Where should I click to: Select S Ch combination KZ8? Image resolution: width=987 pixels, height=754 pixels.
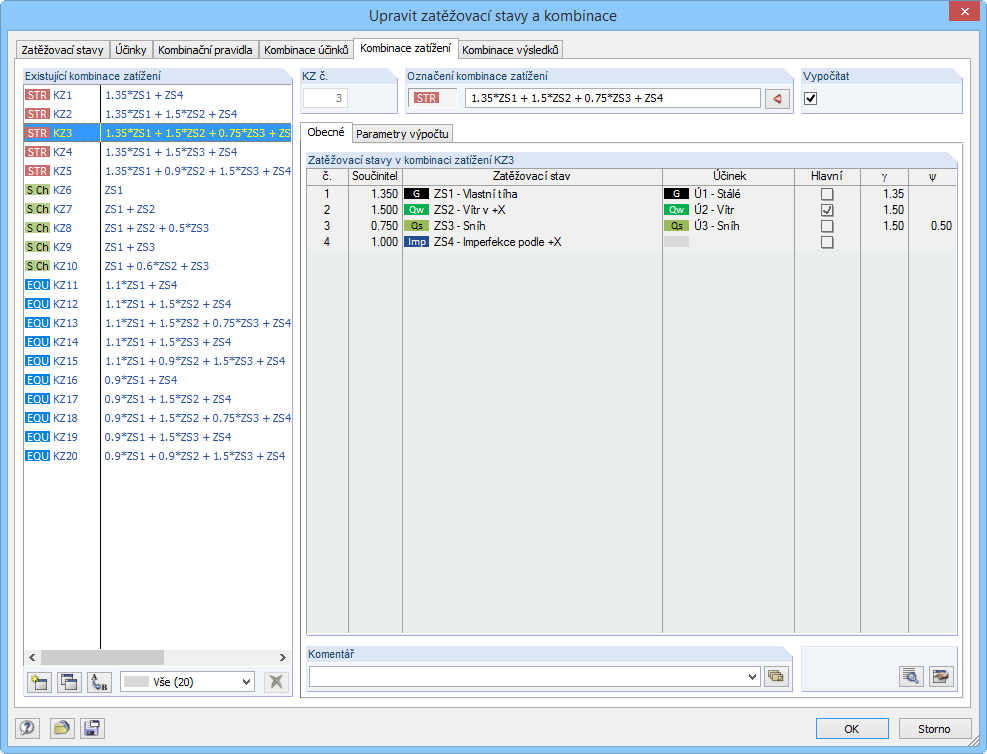tap(157, 228)
